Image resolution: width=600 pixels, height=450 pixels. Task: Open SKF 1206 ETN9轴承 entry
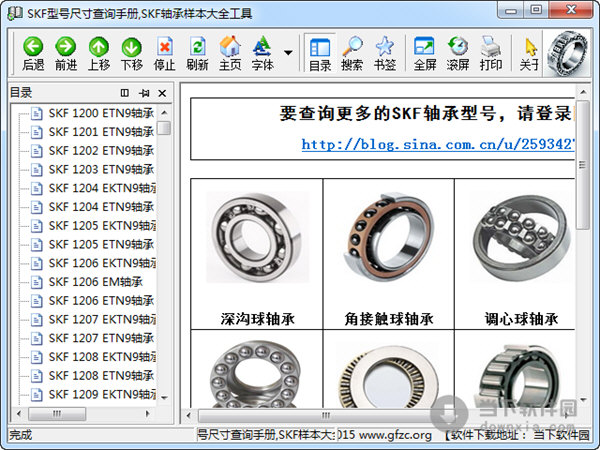pos(101,300)
